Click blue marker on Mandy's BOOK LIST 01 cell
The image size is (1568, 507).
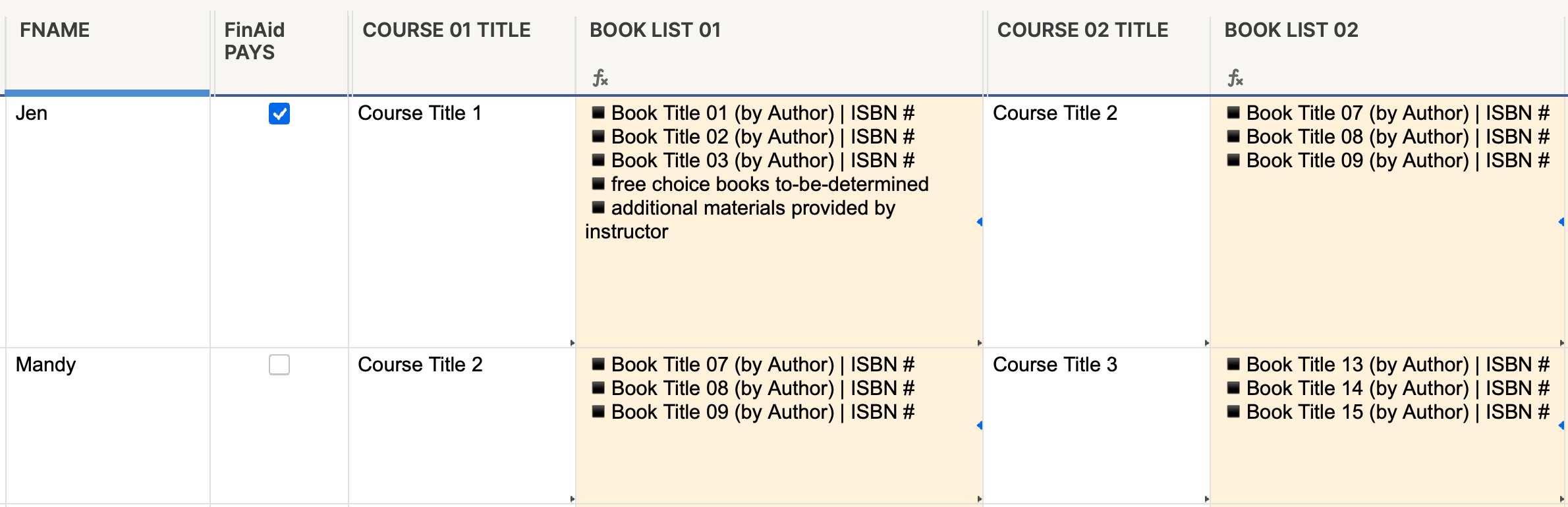[x=980, y=425]
